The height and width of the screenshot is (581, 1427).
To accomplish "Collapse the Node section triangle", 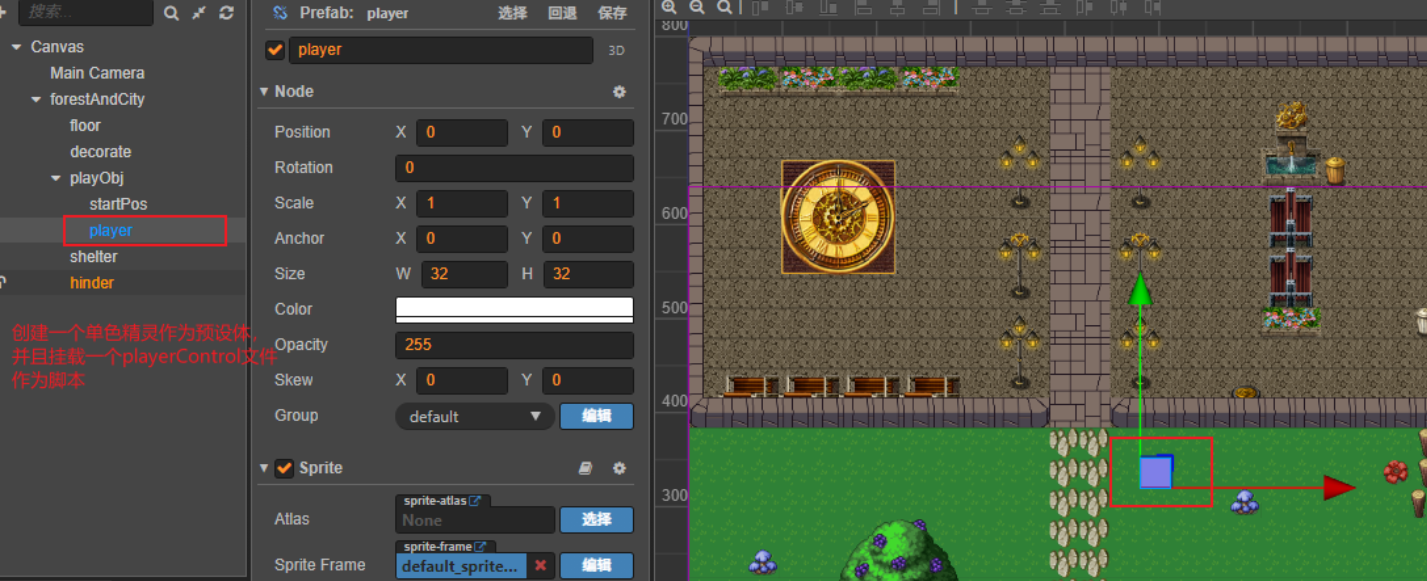I will coord(264,91).
